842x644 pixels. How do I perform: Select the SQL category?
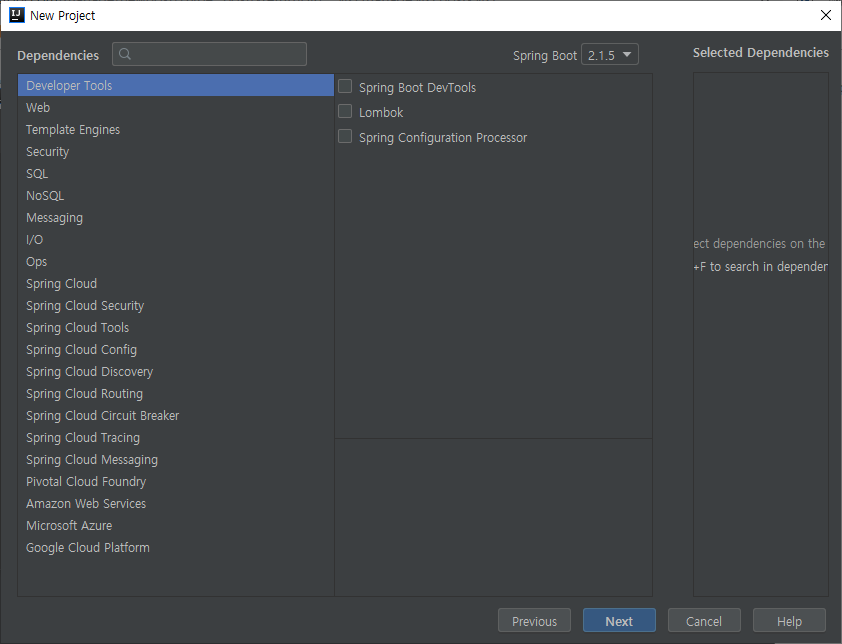pyautogui.click(x=176, y=173)
